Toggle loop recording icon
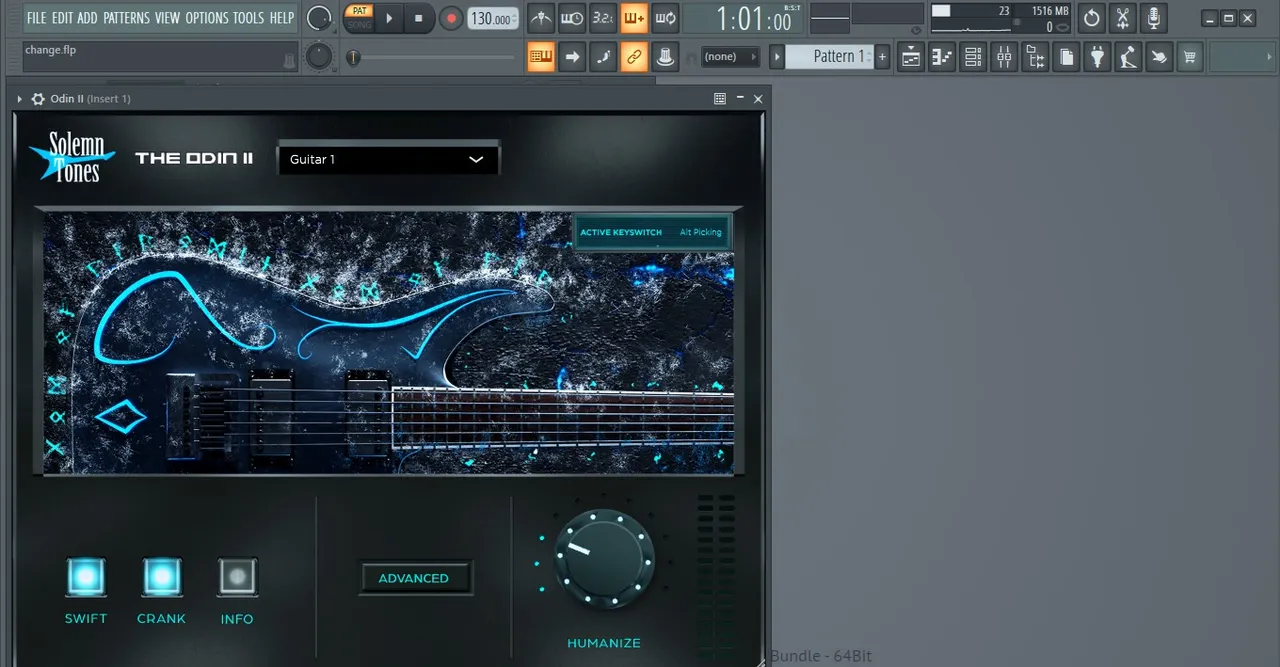1280x667 pixels. point(665,18)
